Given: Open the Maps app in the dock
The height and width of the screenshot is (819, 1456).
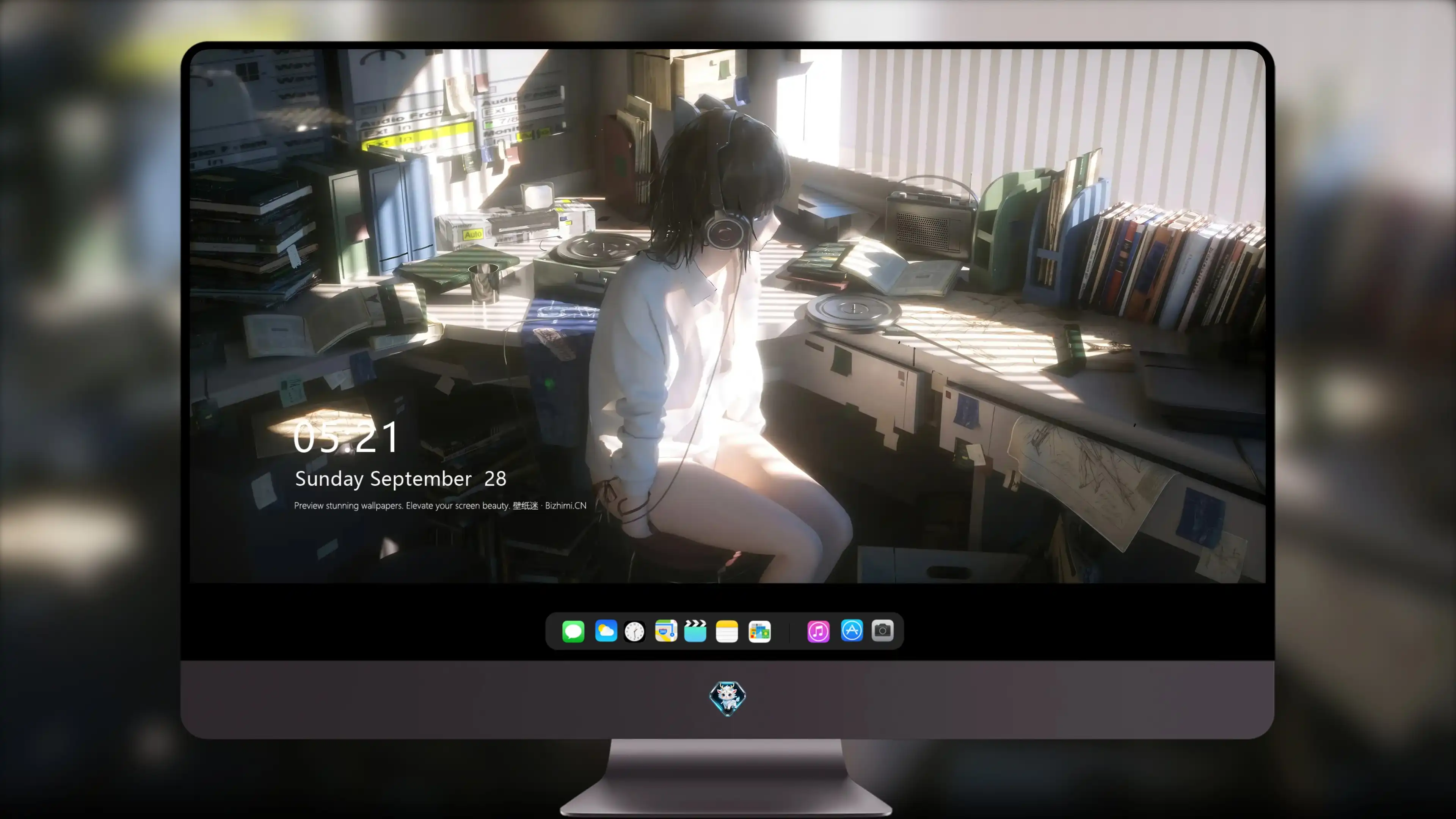Looking at the screenshot, I should pos(666,630).
